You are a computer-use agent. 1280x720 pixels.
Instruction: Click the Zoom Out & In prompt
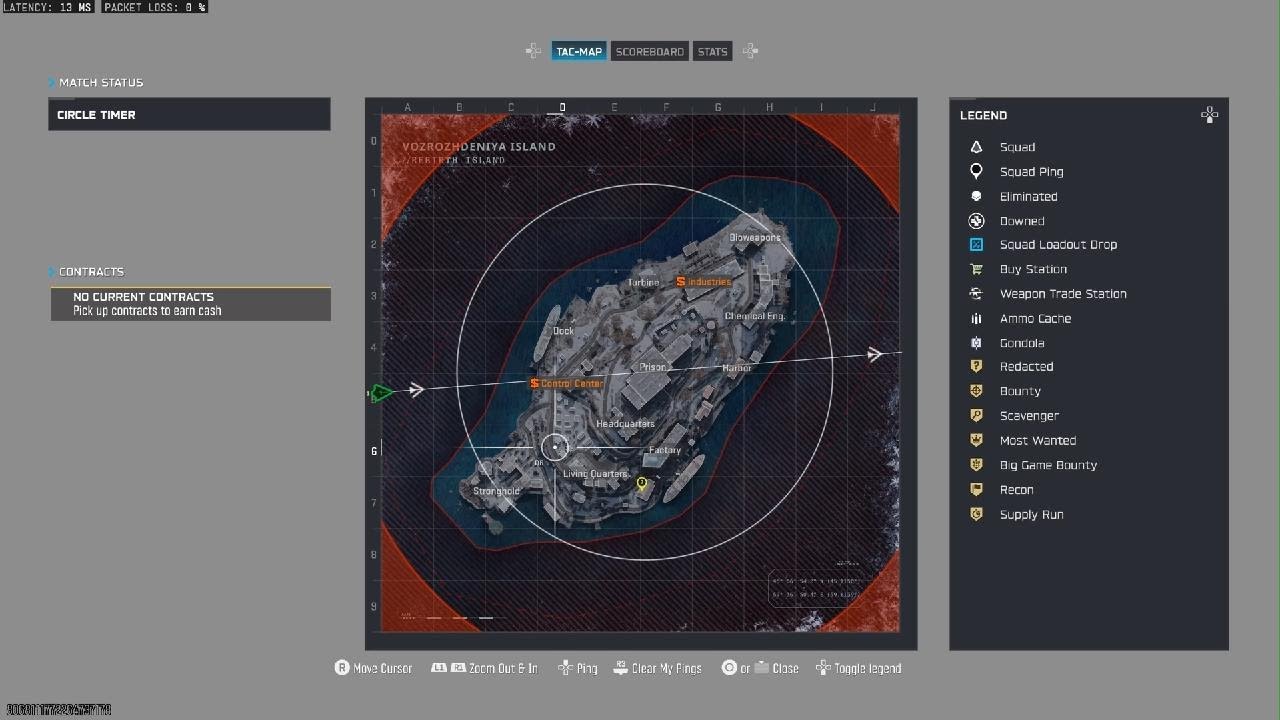484,668
